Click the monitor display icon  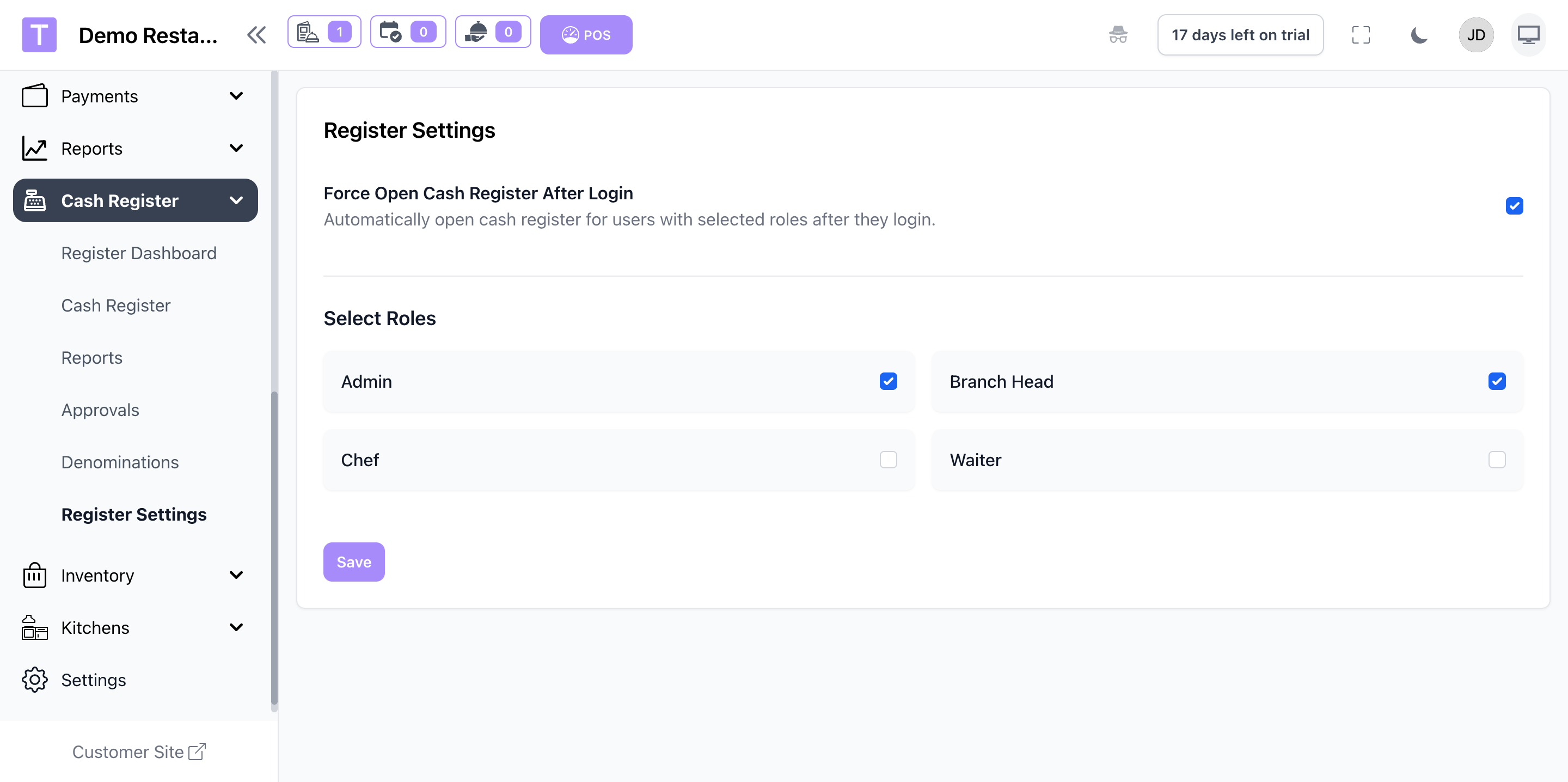[x=1528, y=35]
